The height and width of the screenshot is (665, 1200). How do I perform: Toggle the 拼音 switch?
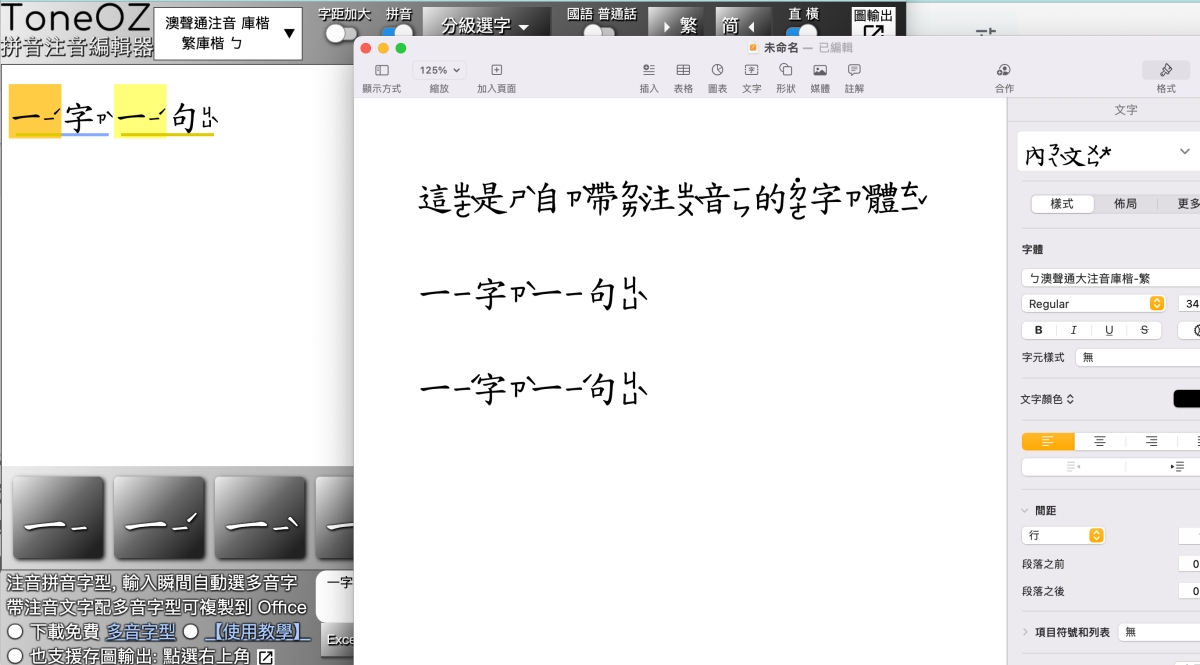click(397, 33)
